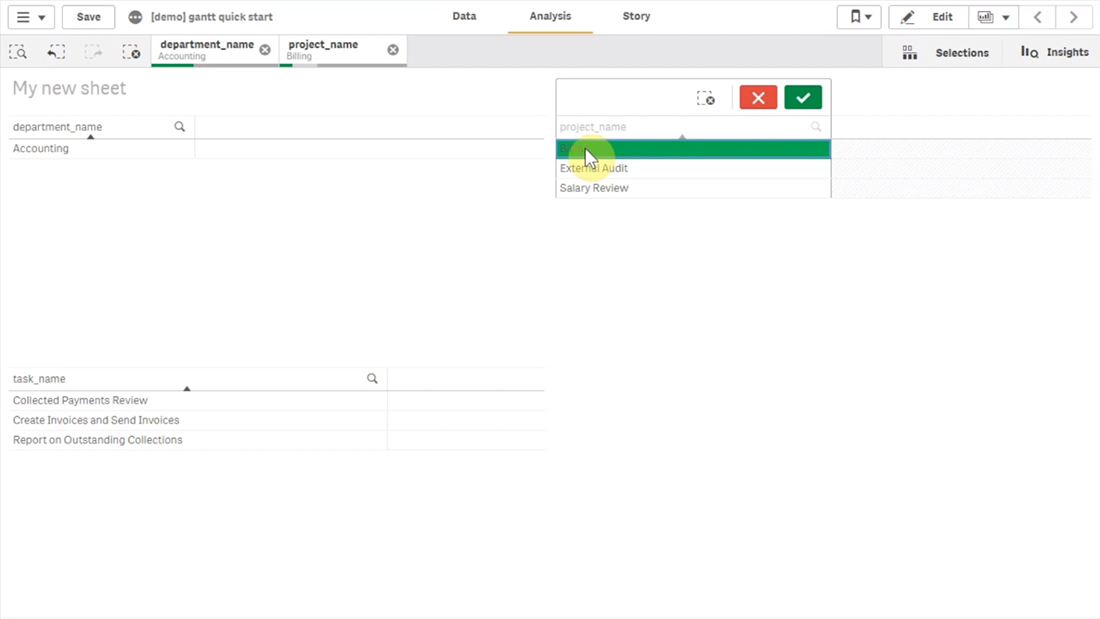Step back to the previous selection state
Image resolution: width=1100 pixels, height=619 pixels.
click(56, 51)
